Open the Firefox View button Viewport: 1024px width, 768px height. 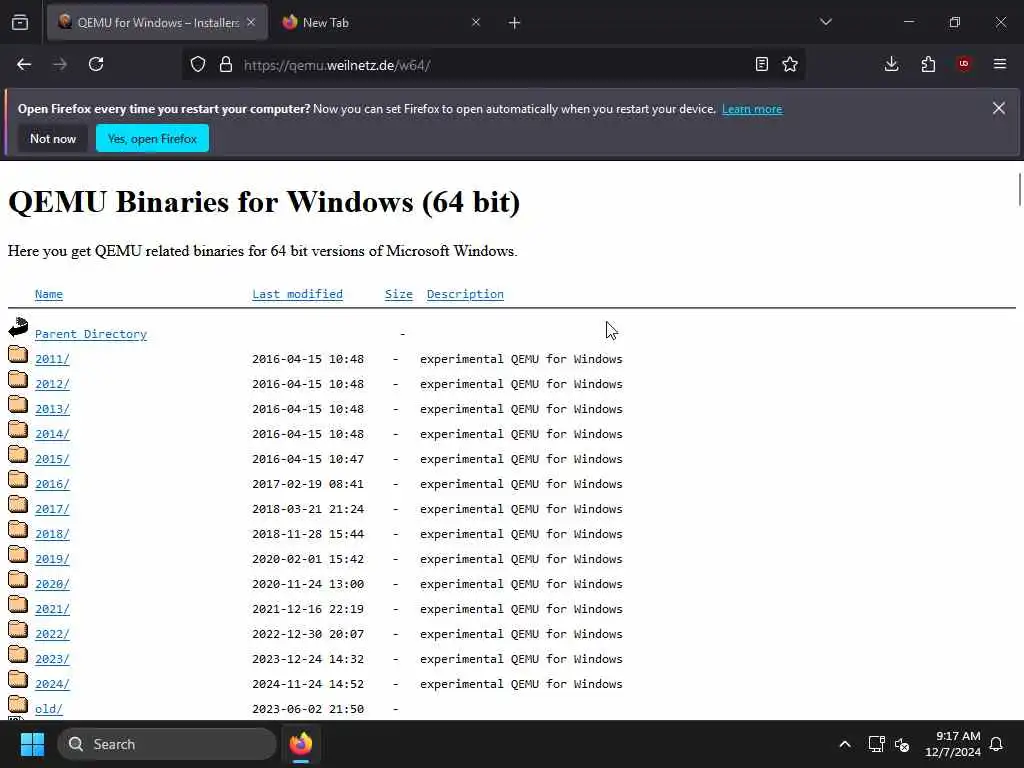point(20,22)
